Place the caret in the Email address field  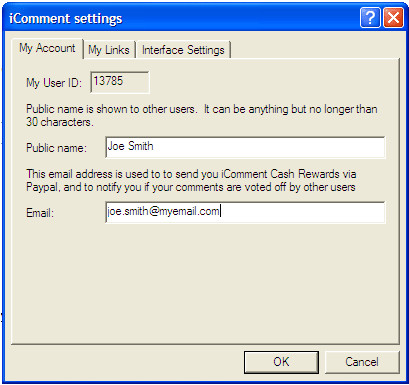[245, 212]
